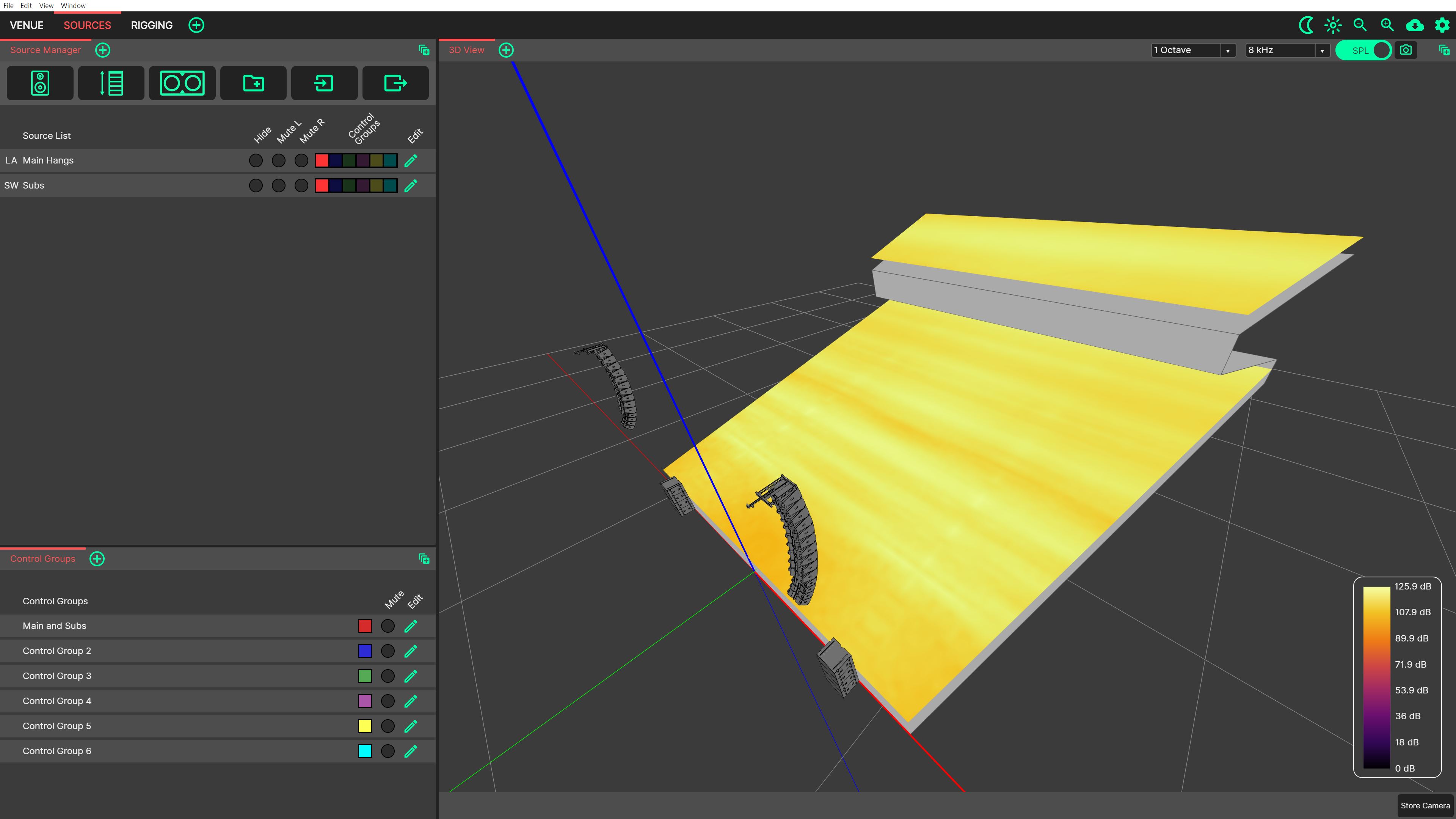Add a single loudspeaker source

point(39,83)
